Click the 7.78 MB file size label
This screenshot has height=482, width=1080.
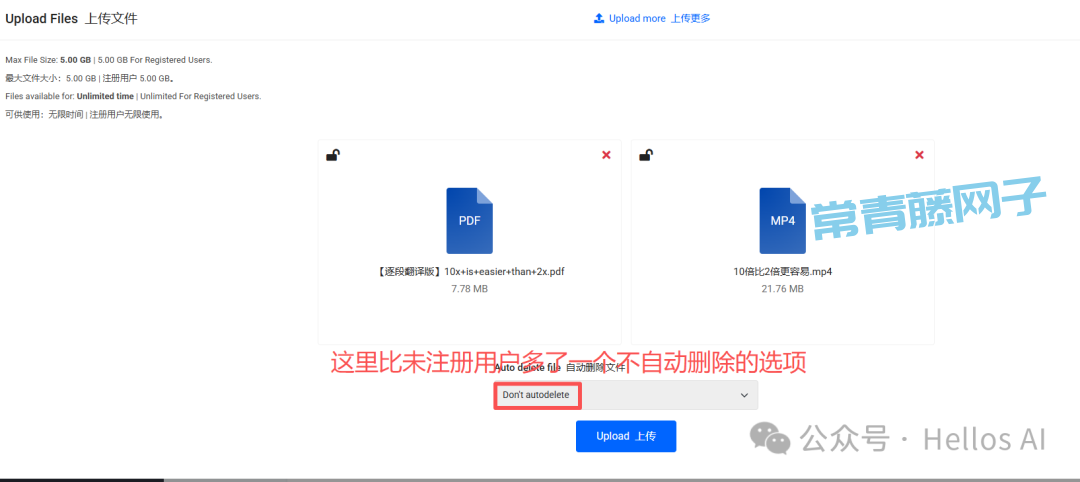click(x=469, y=289)
